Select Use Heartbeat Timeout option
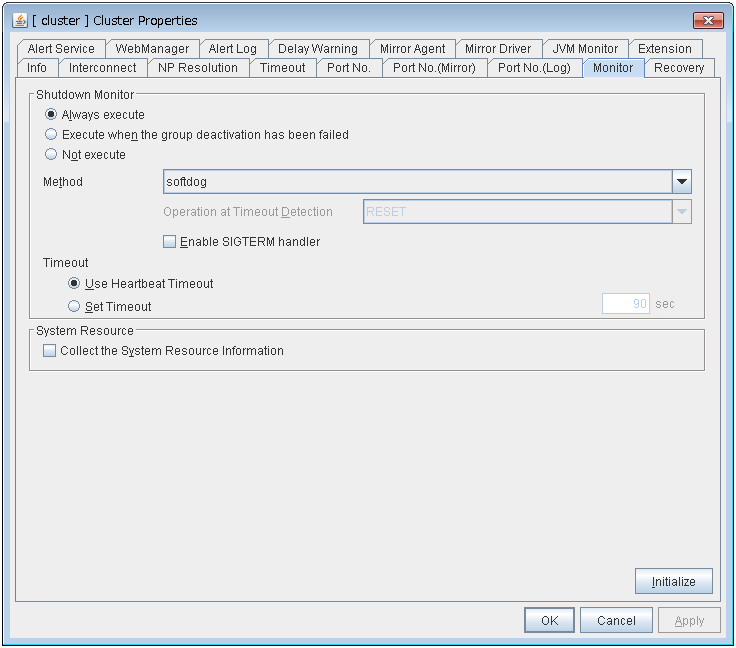Viewport: 736px width, 648px height. pos(73,284)
